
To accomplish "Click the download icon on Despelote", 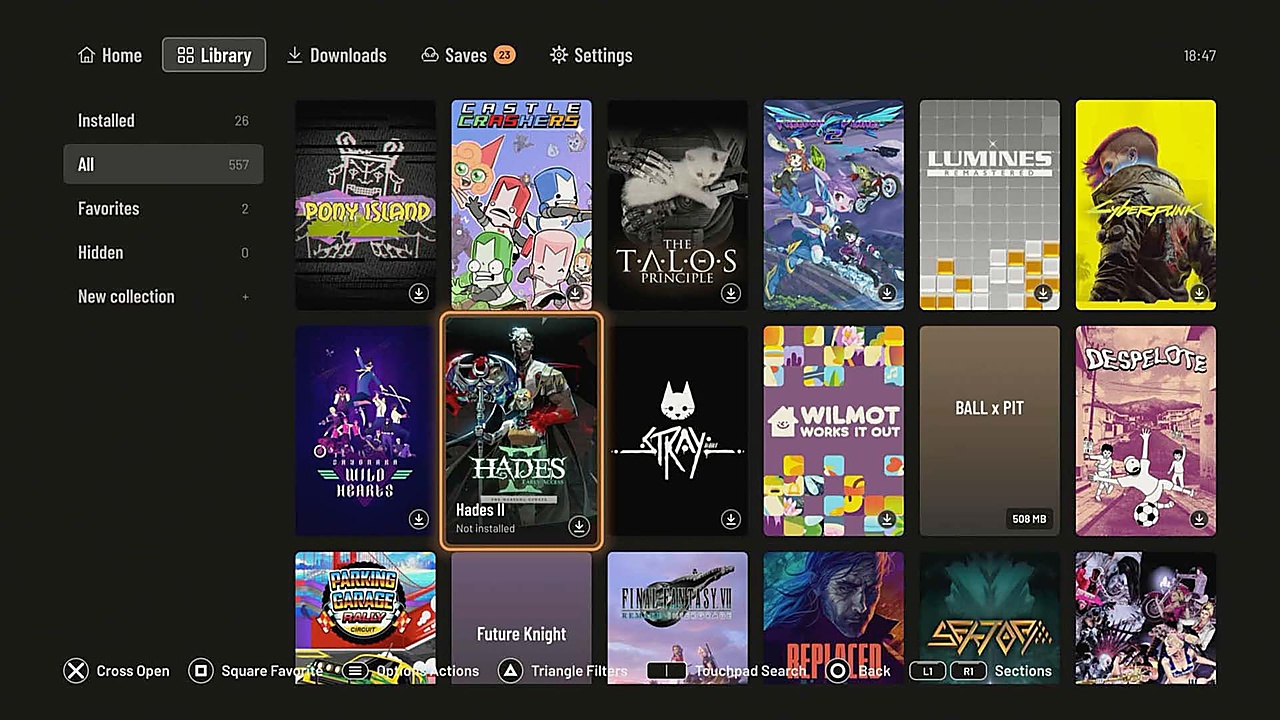I will [1199, 519].
